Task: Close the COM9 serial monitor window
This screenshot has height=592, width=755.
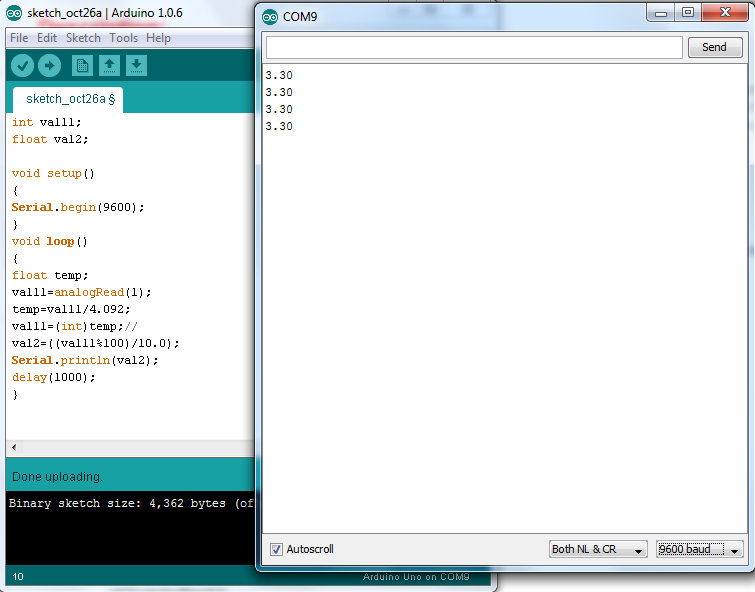Action: click(x=725, y=13)
